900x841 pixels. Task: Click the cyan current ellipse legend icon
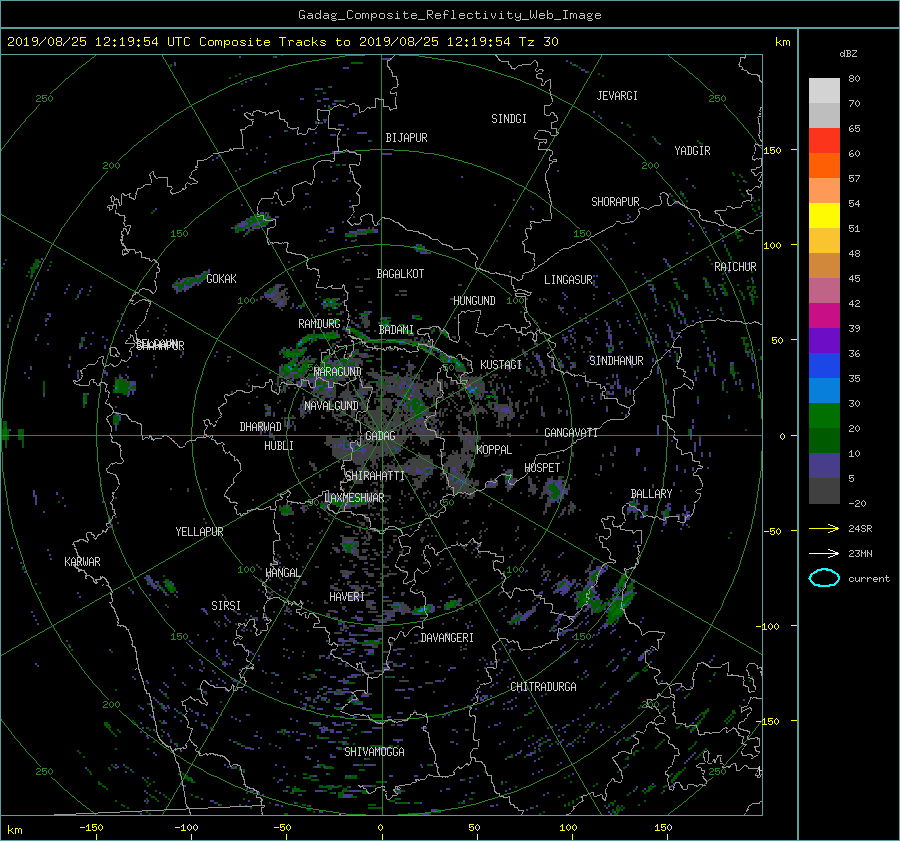point(824,578)
